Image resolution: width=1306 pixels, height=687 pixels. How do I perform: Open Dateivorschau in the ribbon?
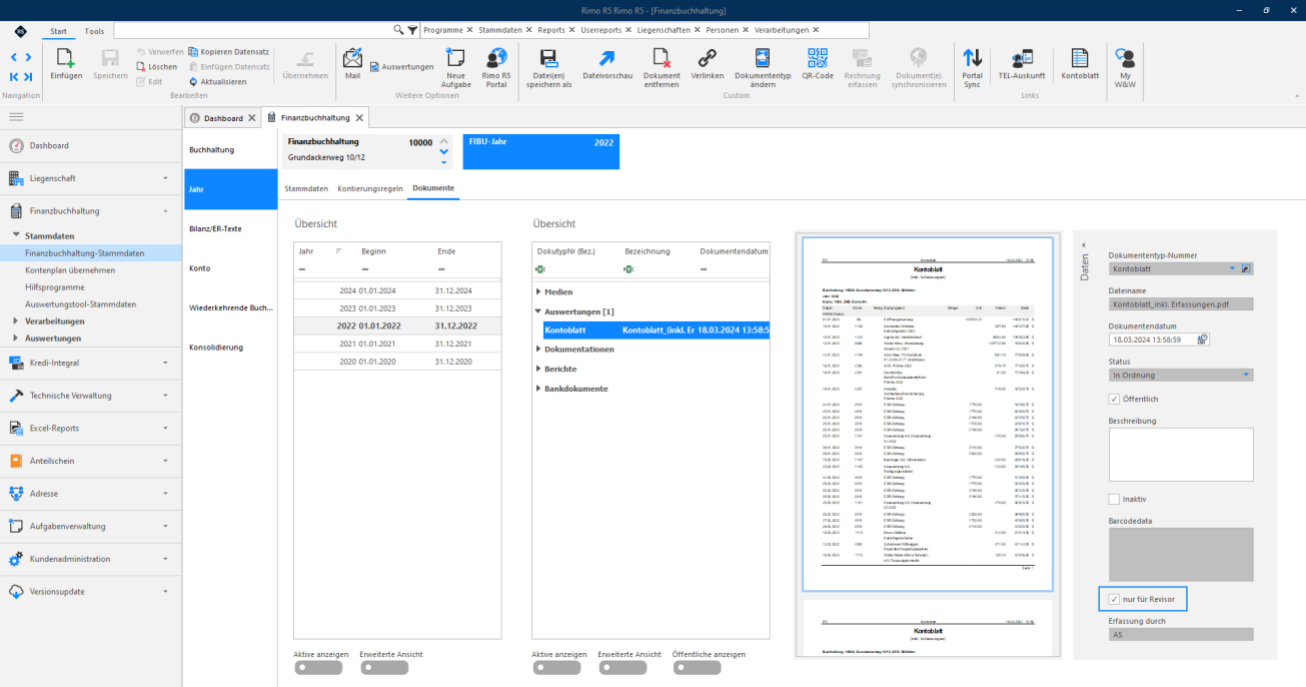608,58
